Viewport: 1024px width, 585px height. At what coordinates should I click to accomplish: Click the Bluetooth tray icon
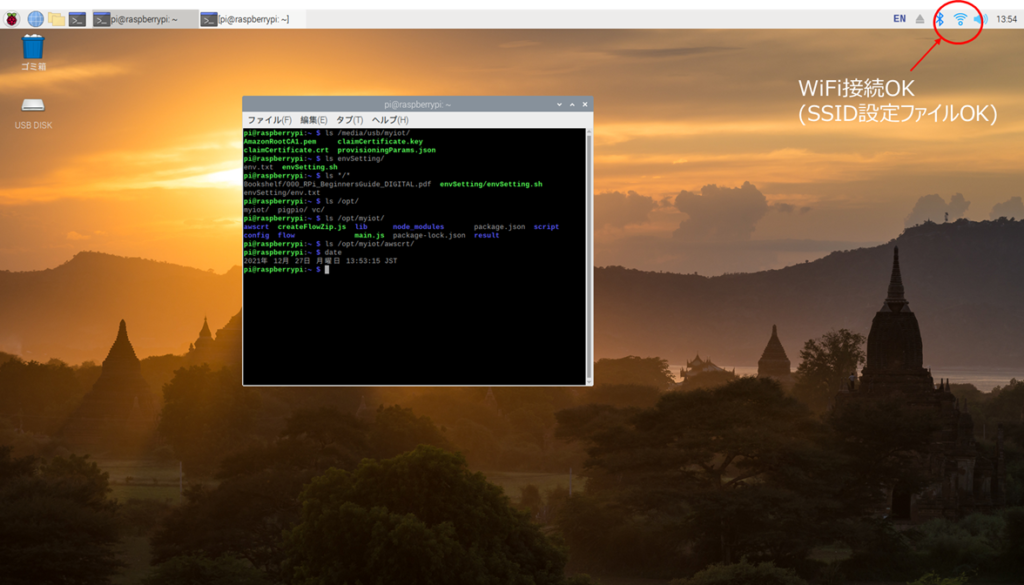(939, 18)
